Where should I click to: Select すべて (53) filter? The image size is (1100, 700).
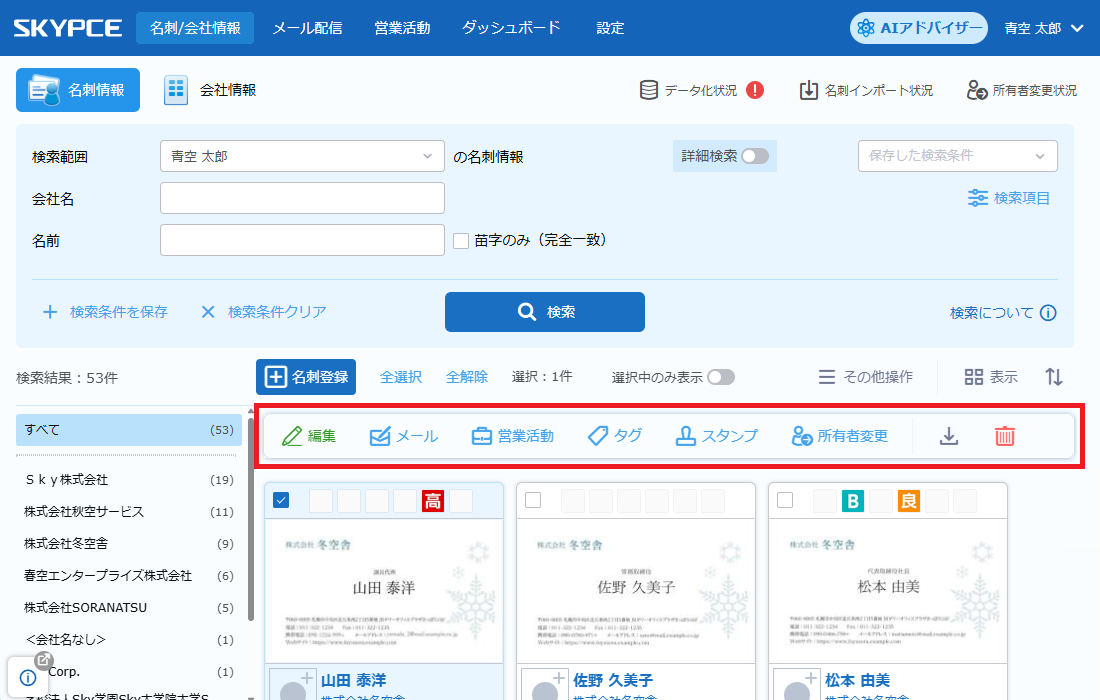point(129,430)
